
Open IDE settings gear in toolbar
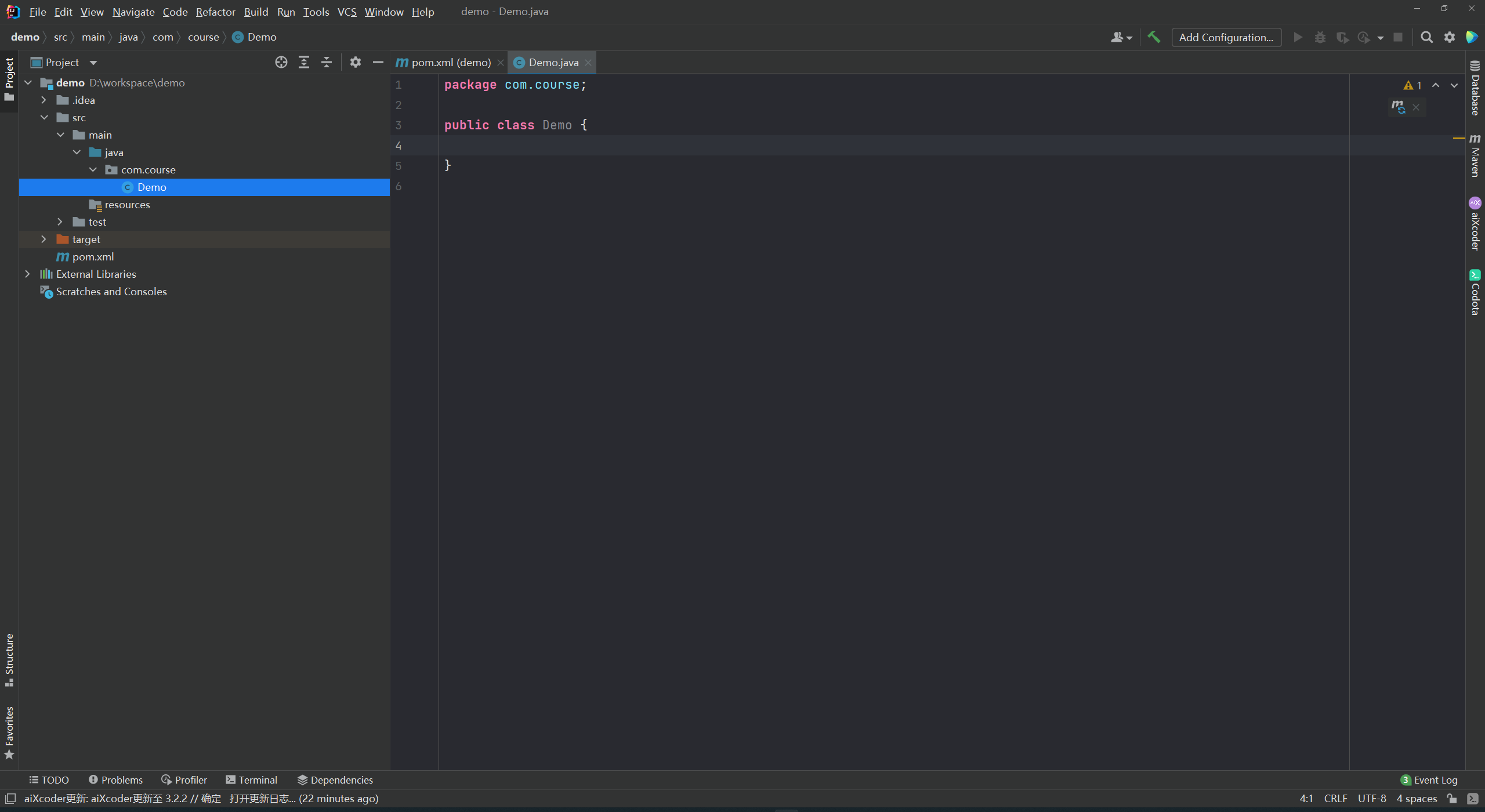(1450, 37)
